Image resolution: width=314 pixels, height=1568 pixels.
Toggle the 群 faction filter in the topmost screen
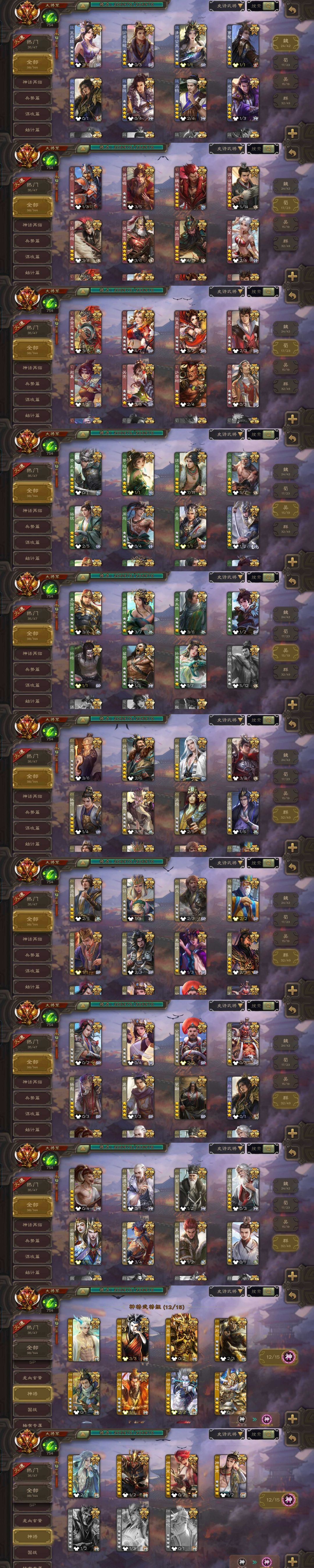(285, 100)
